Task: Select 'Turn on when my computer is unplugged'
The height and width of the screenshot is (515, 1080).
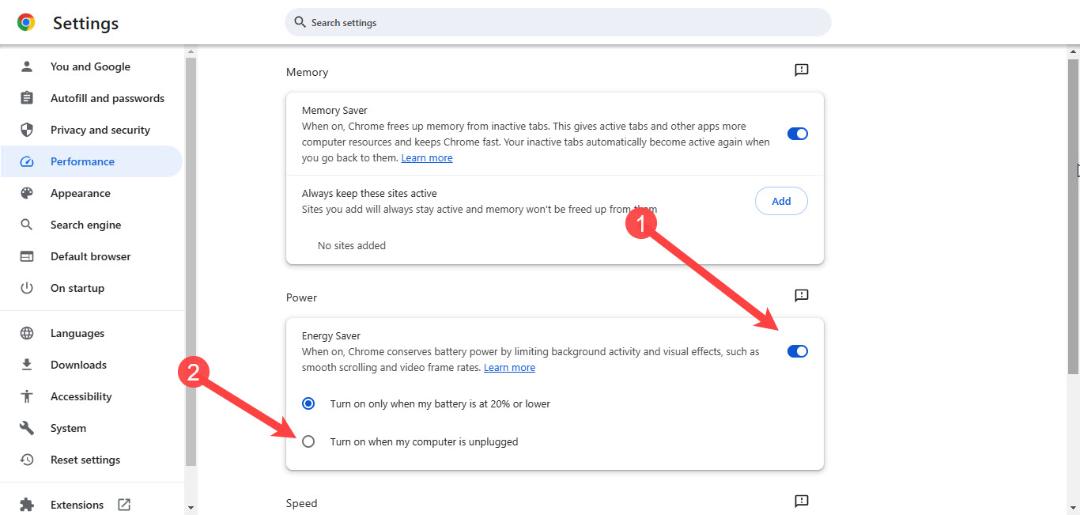Action: tap(309, 442)
